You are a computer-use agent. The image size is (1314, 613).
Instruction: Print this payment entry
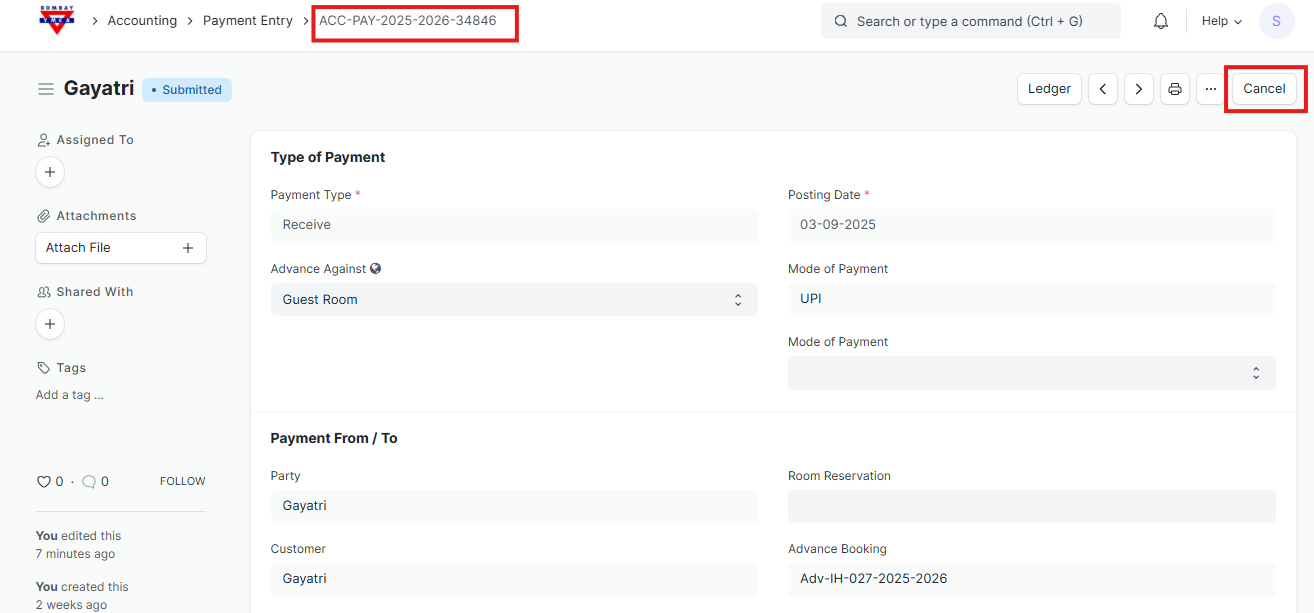(1175, 89)
